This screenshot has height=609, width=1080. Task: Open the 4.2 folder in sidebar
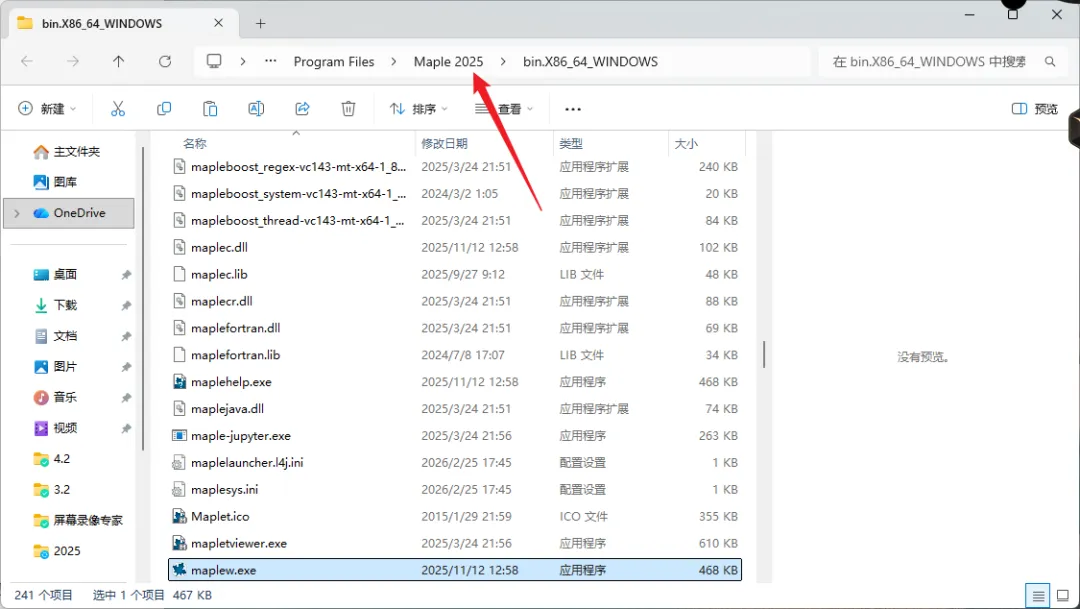(52, 459)
